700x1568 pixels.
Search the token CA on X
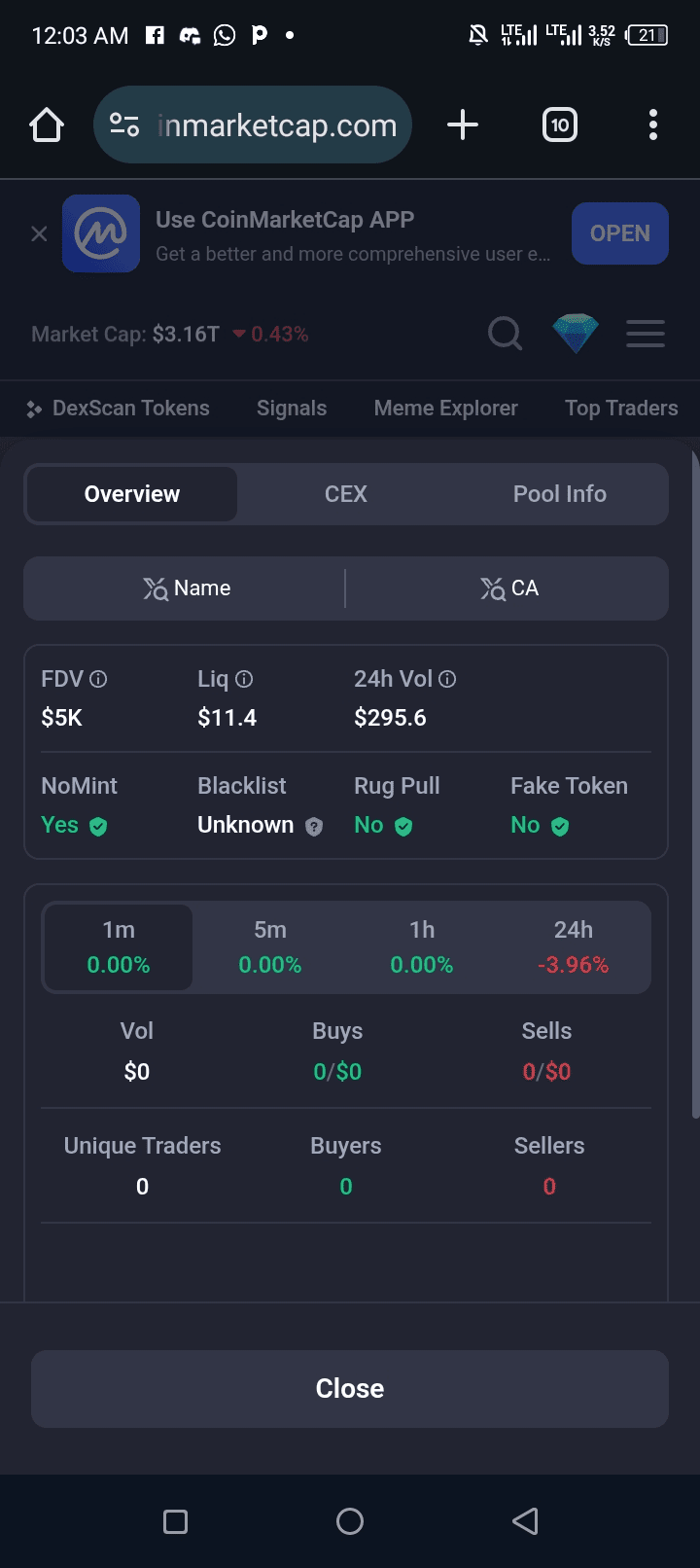(507, 588)
